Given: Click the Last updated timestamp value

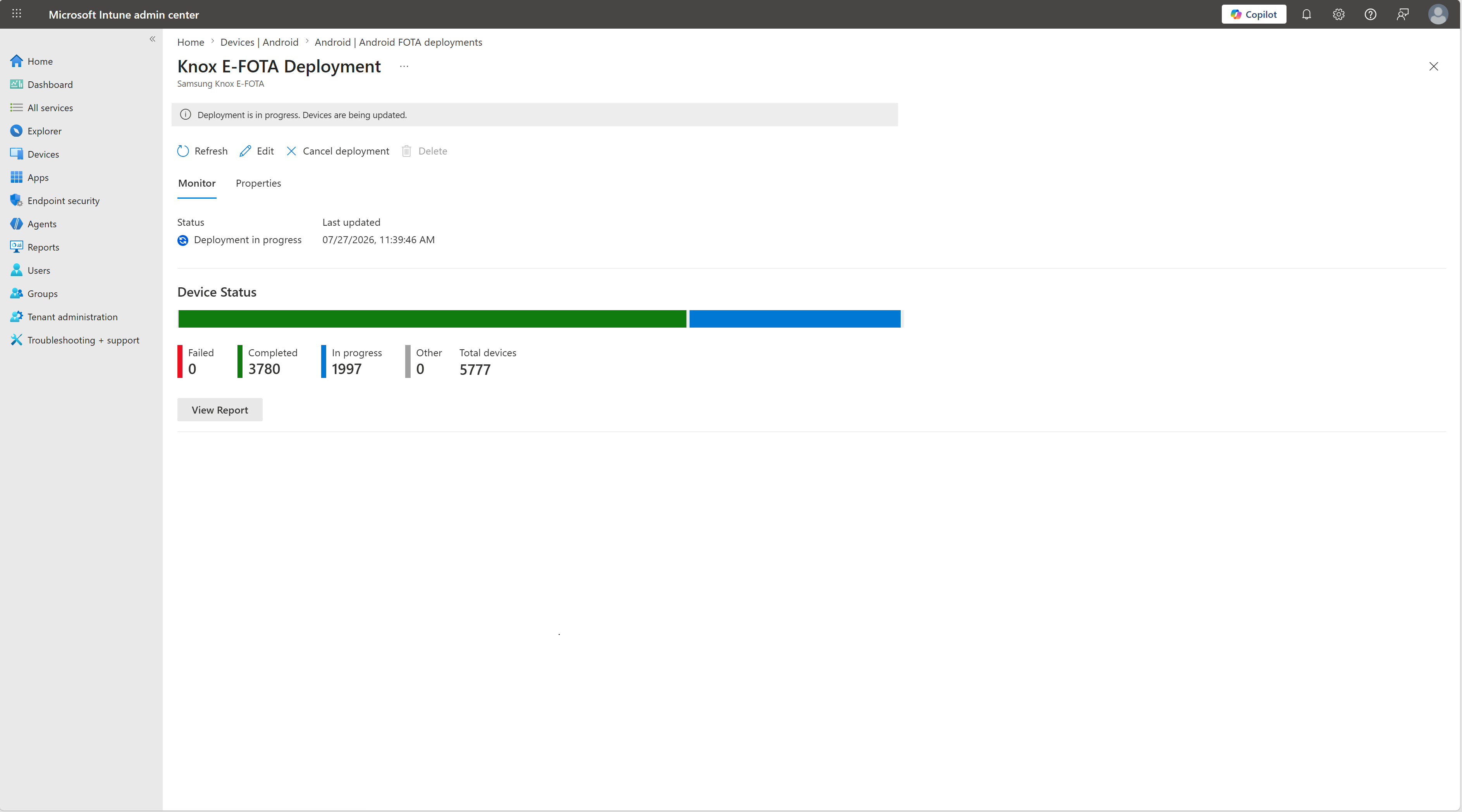Looking at the screenshot, I should point(378,239).
